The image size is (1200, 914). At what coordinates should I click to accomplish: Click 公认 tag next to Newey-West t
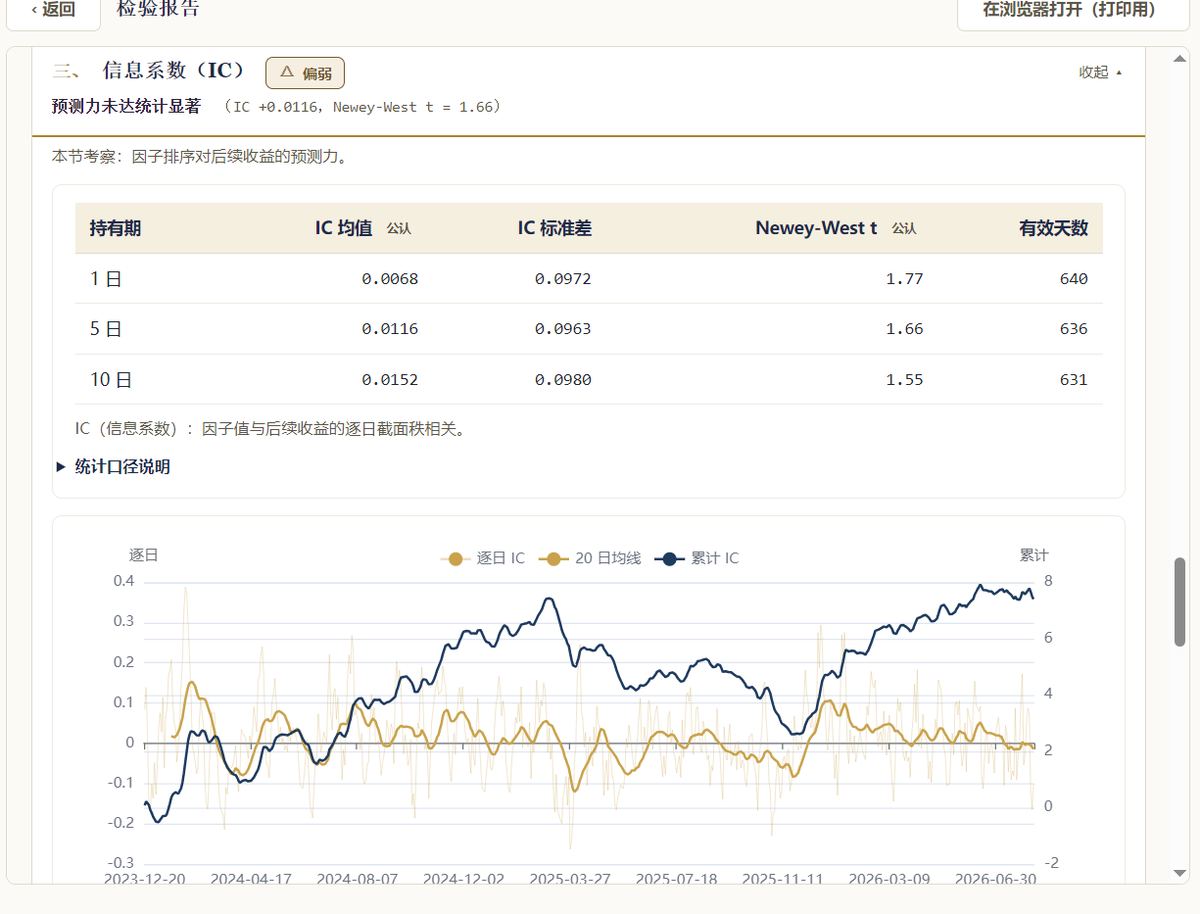904,229
